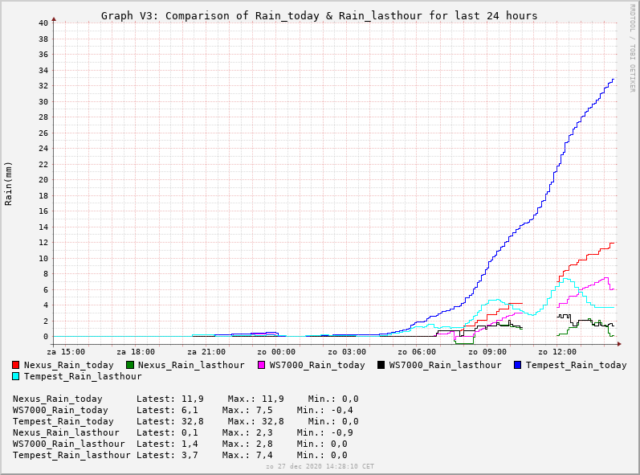Click the 40 value on the y-axis

[x=41, y=22]
